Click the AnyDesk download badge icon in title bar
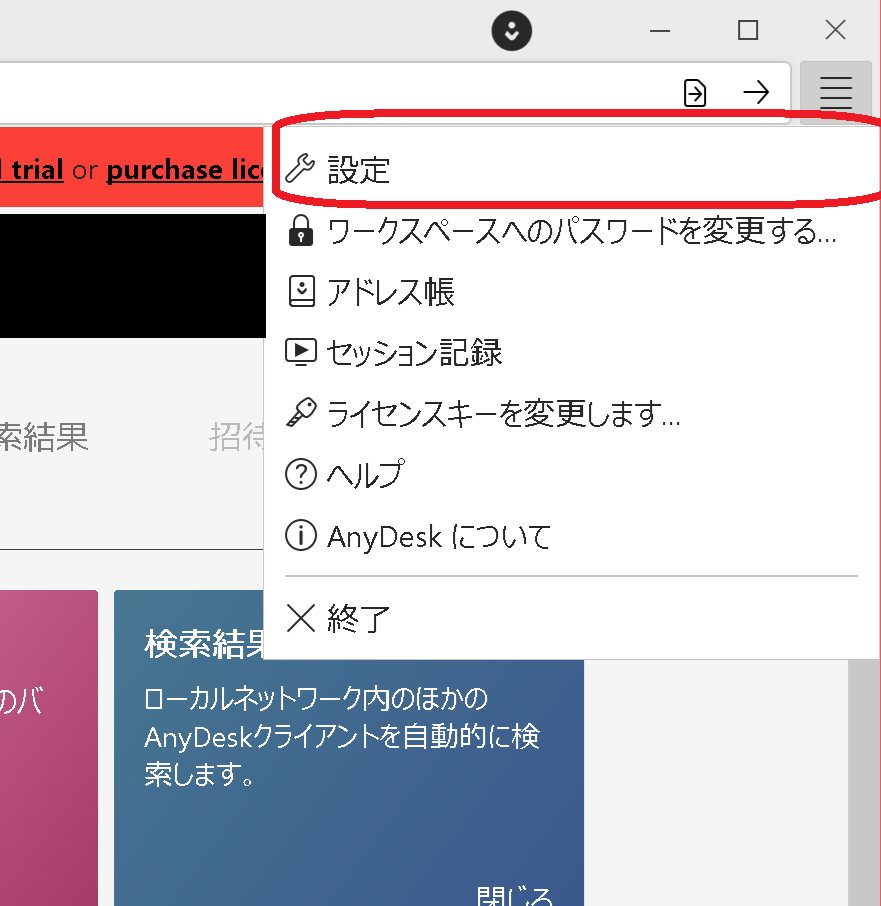 [x=511, y=31]
